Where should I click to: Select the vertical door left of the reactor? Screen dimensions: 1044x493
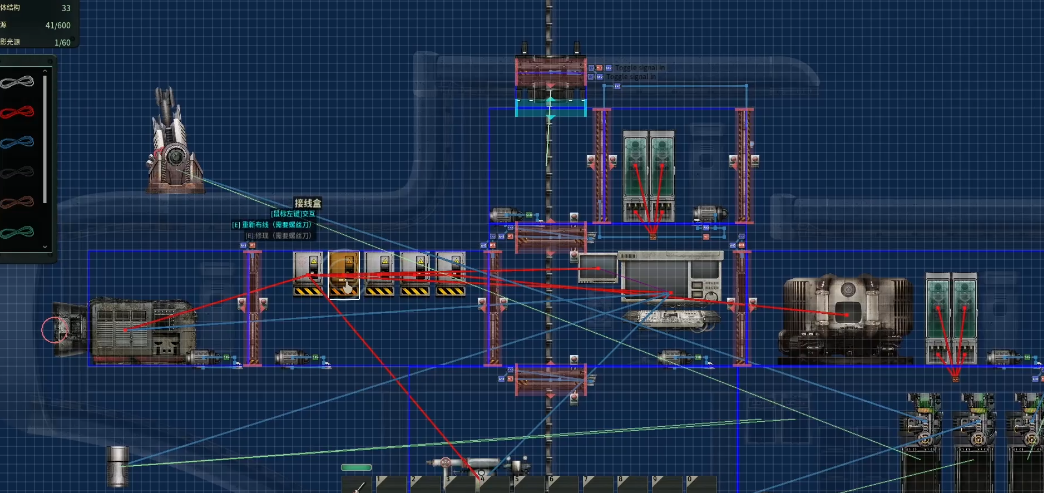coord(742,308)
